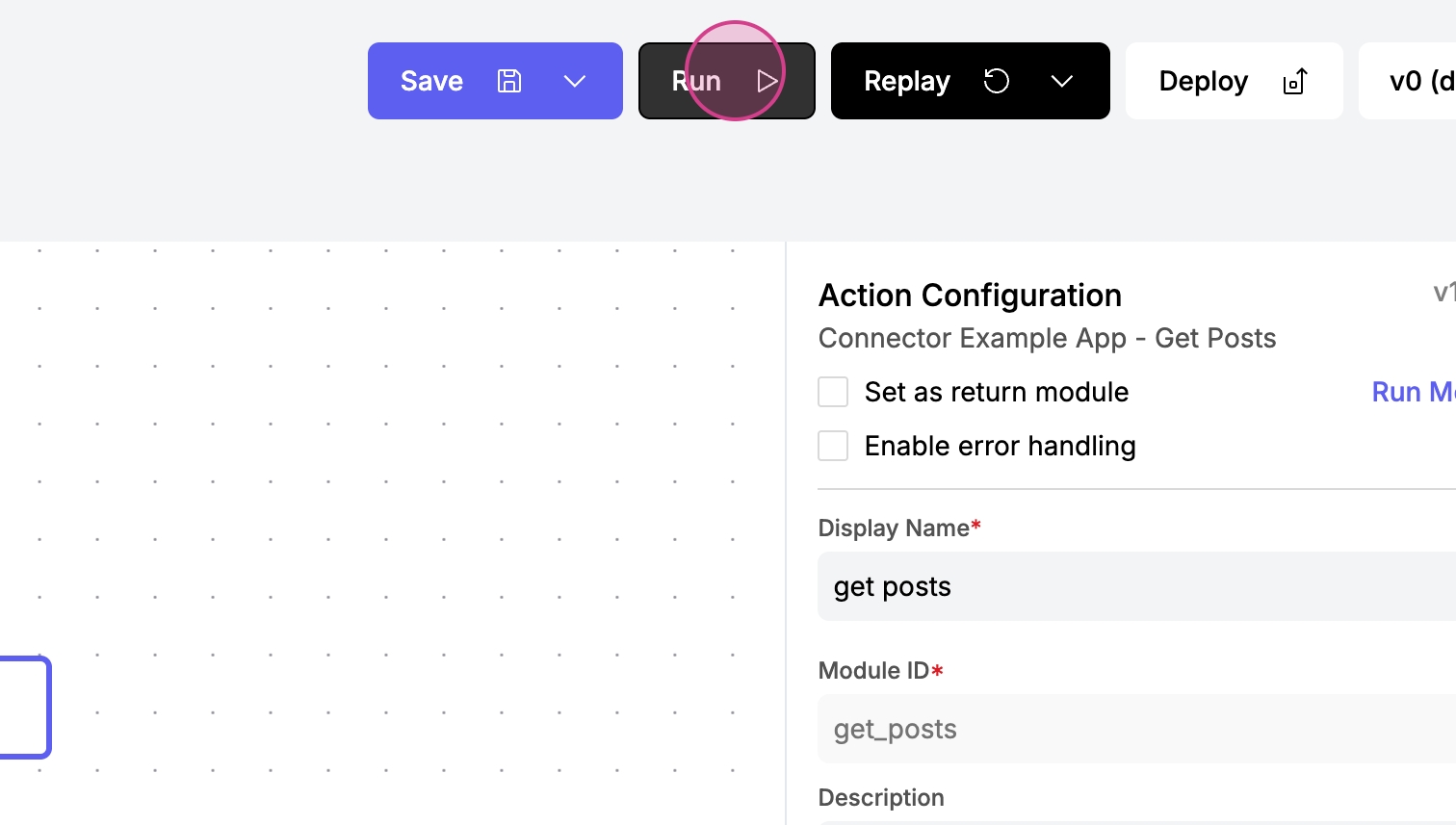
Task: Click the floppy disk icon on Save
Action: (509, 81)
